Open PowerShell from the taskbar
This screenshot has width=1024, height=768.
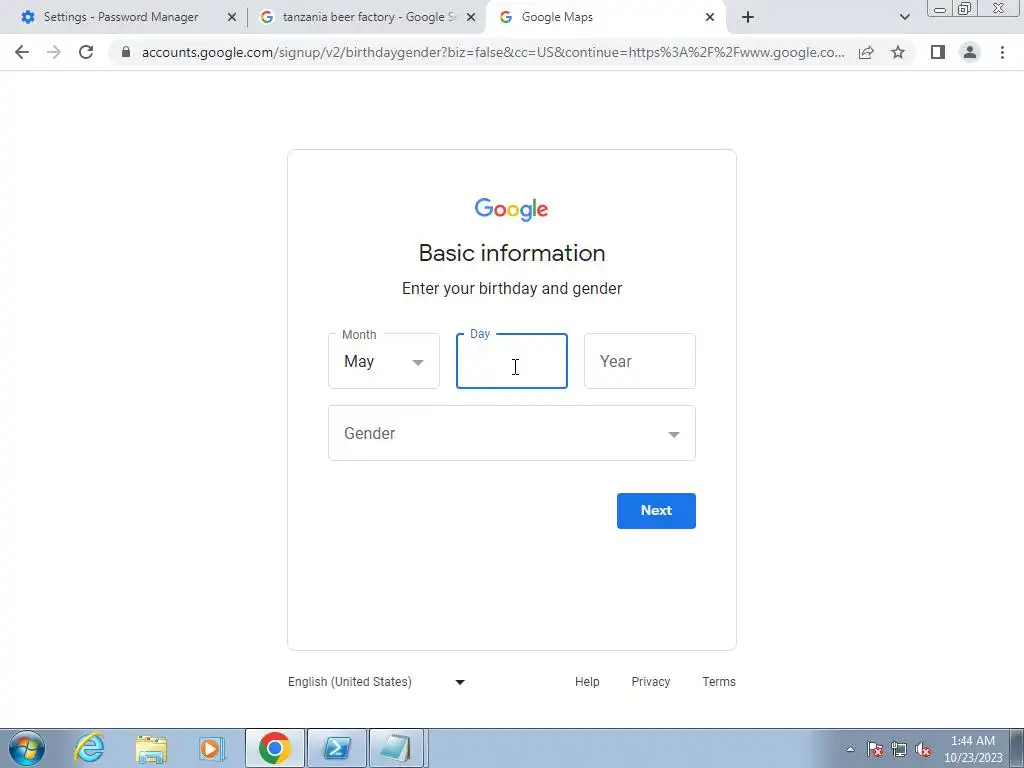pos(336,748)
